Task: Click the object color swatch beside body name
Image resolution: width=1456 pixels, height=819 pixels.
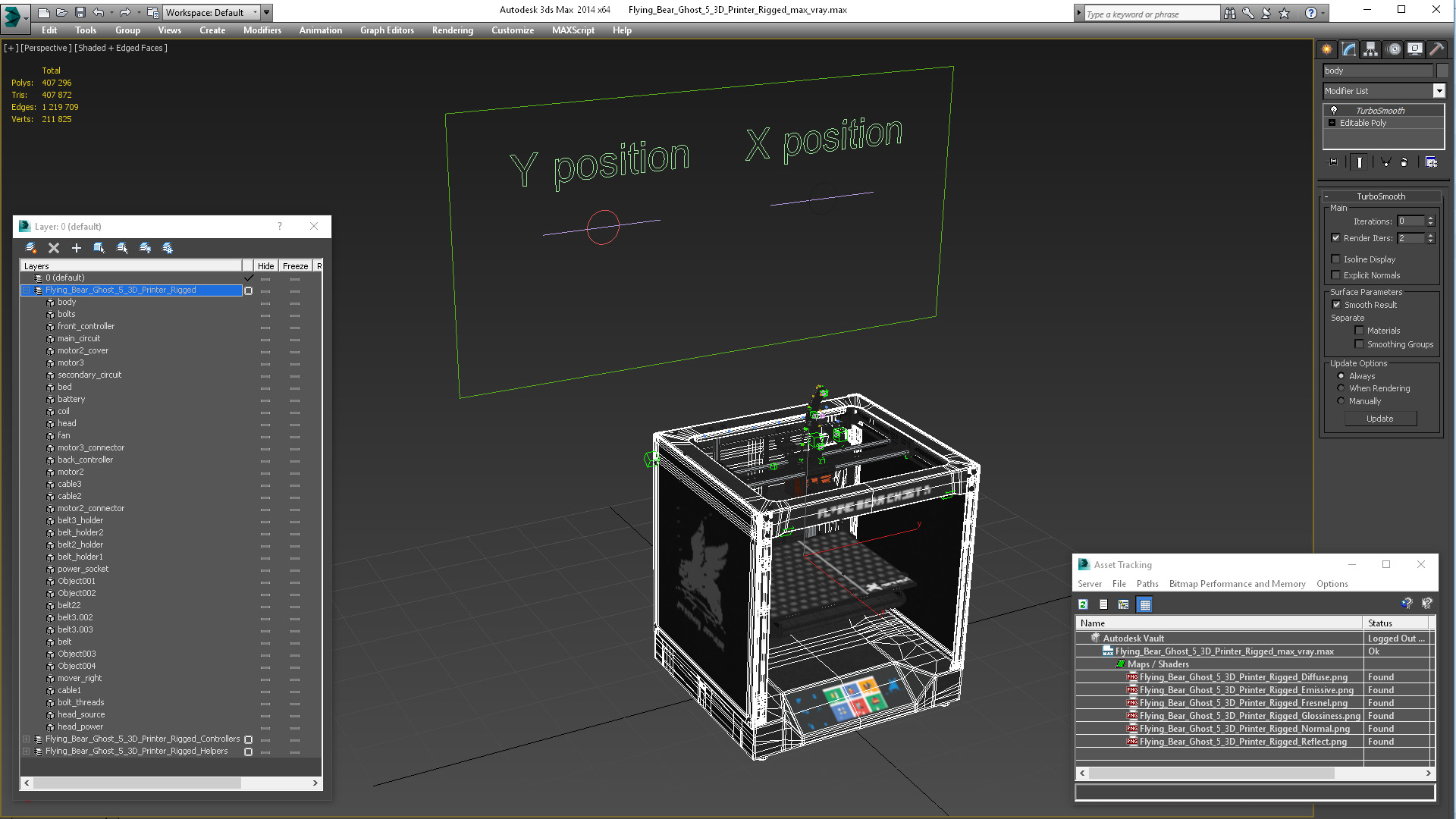Action: pyautogui.click(x=1442, y=71)
